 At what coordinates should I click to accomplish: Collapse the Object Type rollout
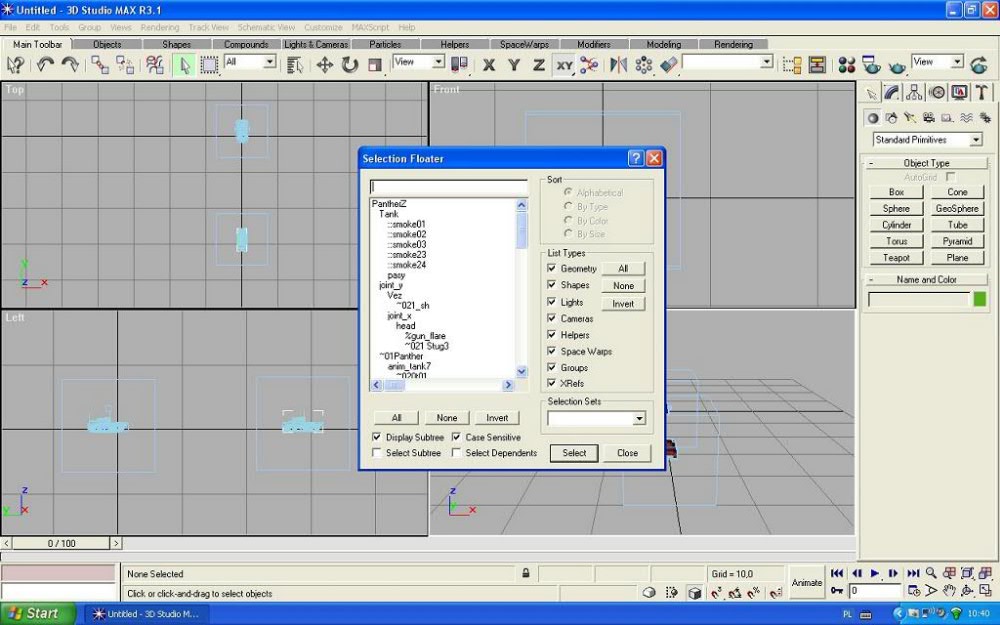coord(927,163)
